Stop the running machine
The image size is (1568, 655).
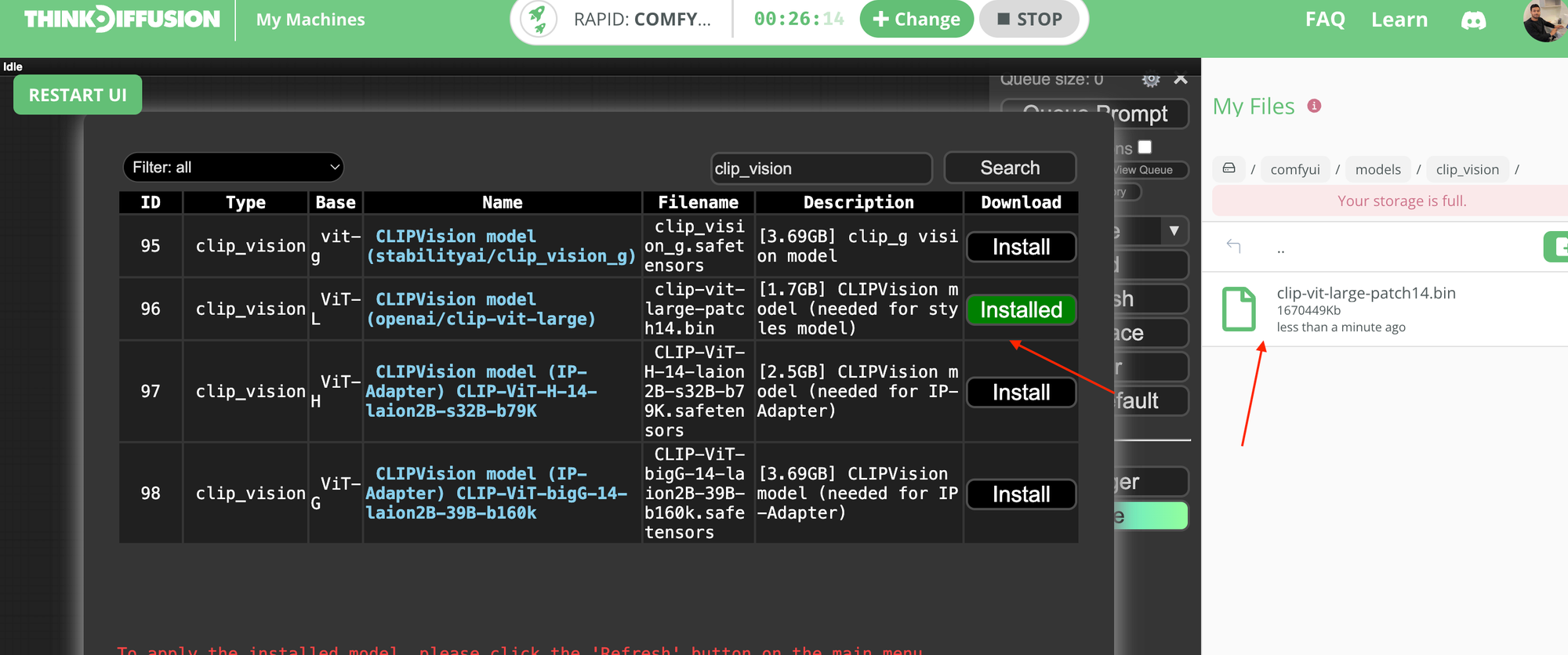(1029, 19)
